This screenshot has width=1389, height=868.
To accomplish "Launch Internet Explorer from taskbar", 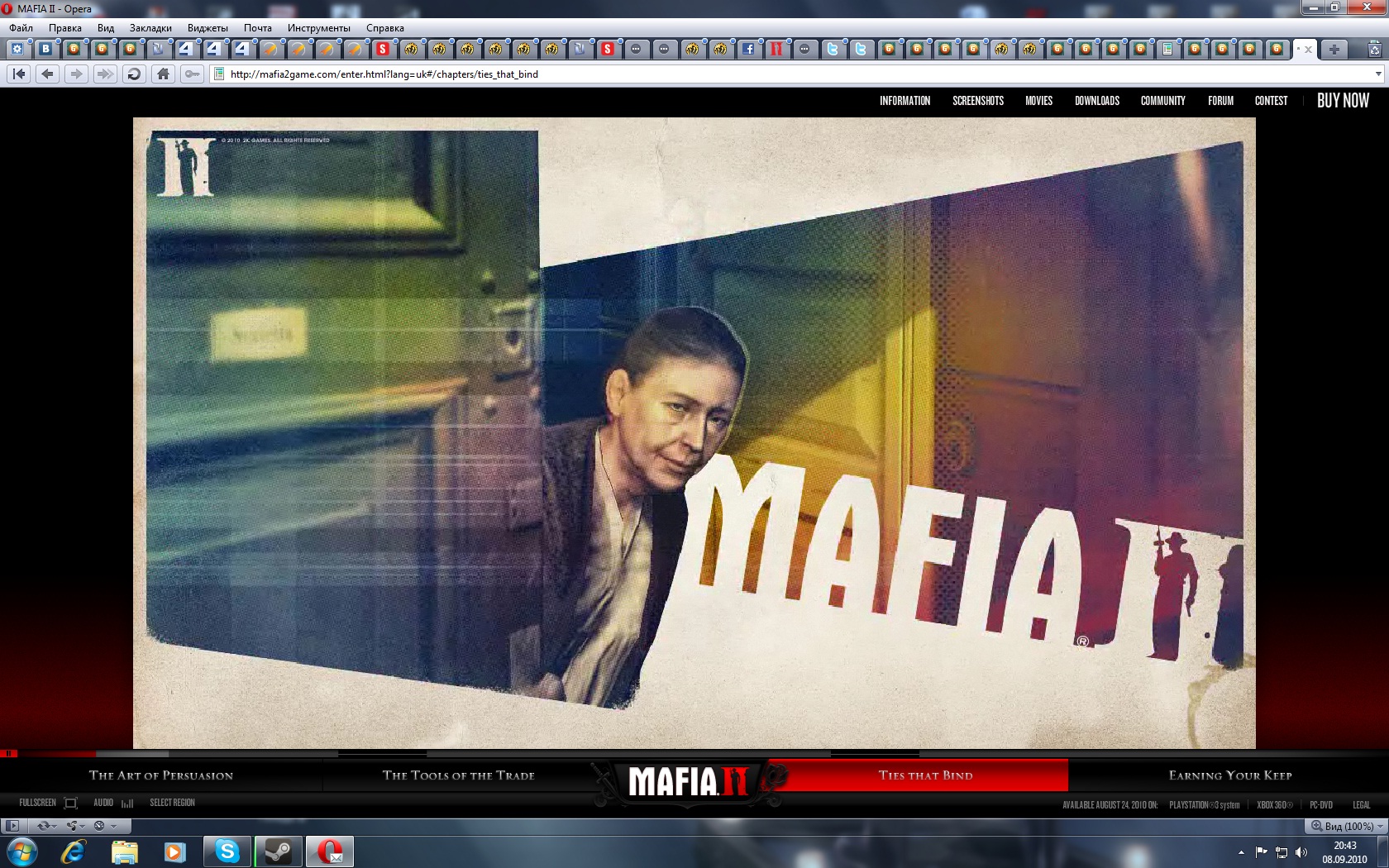I will tap(74, 851).
